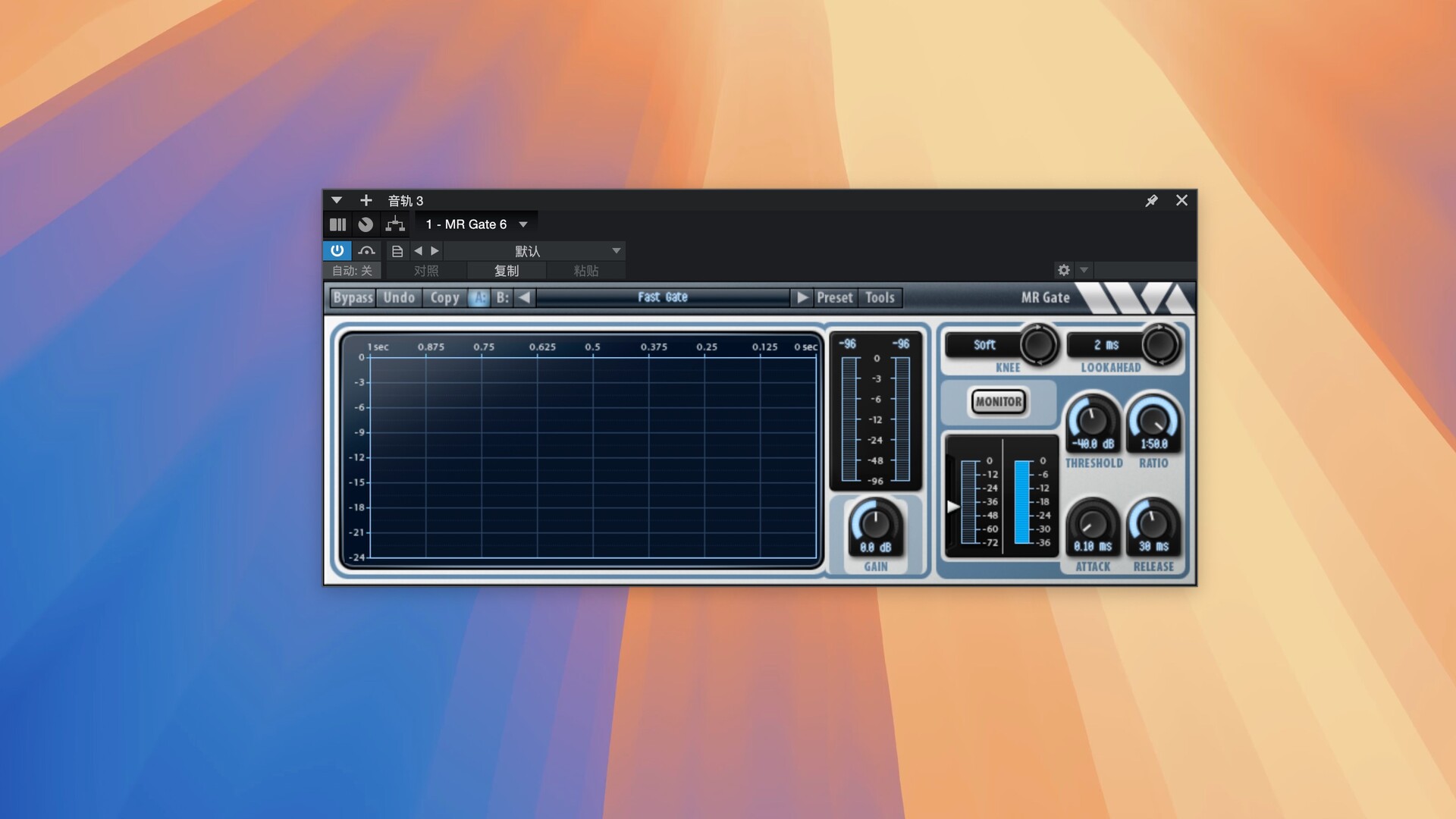This screenshot has height=819, width=1456.
Task: Click the 2 ms lookahead value field
Action: 1106,345
